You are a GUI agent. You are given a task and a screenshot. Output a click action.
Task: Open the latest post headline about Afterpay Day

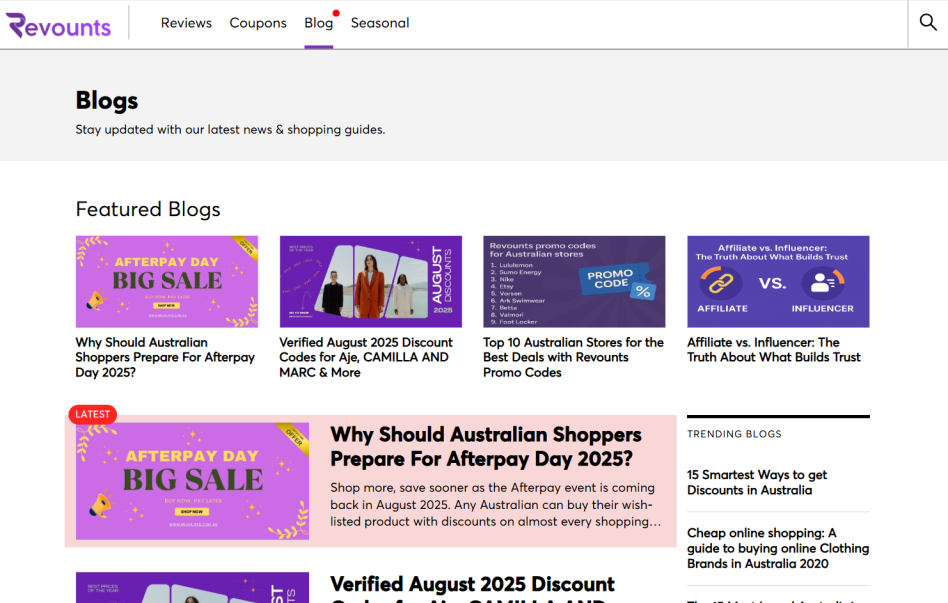coord(485,446)
